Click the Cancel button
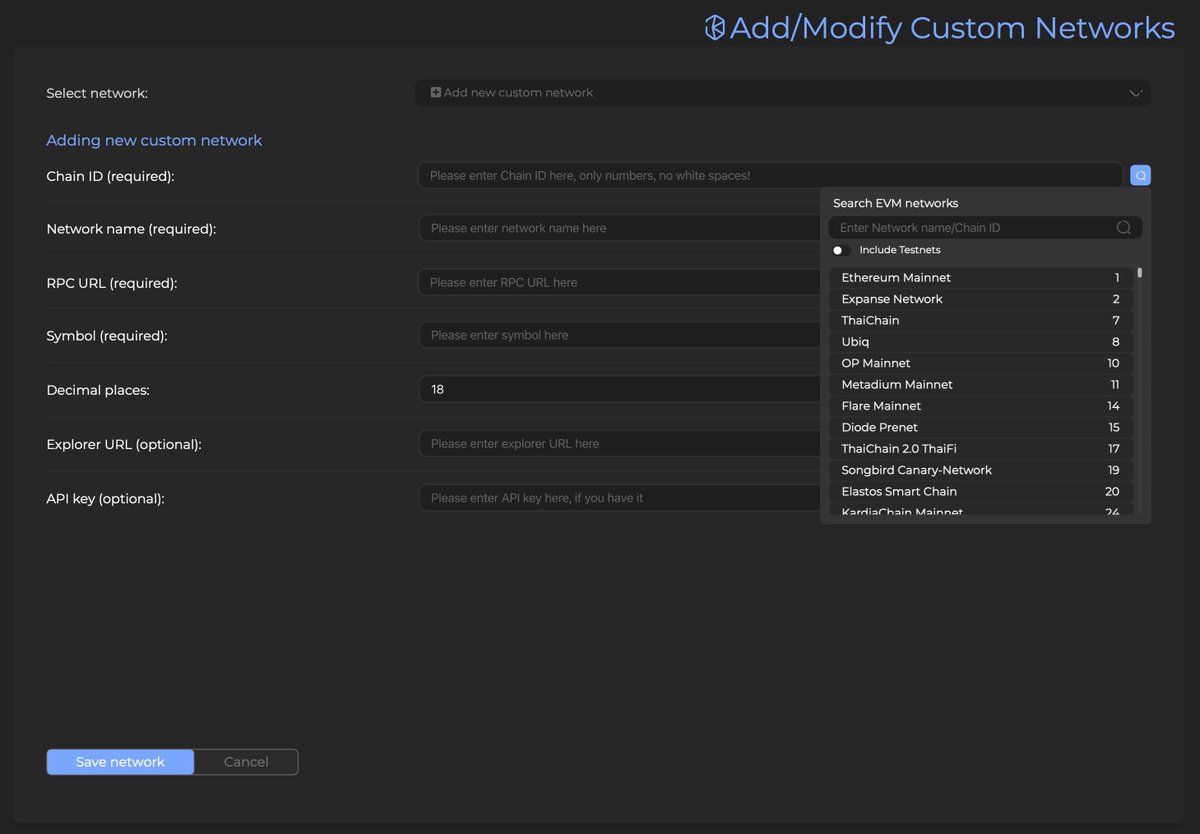The image size is (1200, 834). tap(246, 762)
